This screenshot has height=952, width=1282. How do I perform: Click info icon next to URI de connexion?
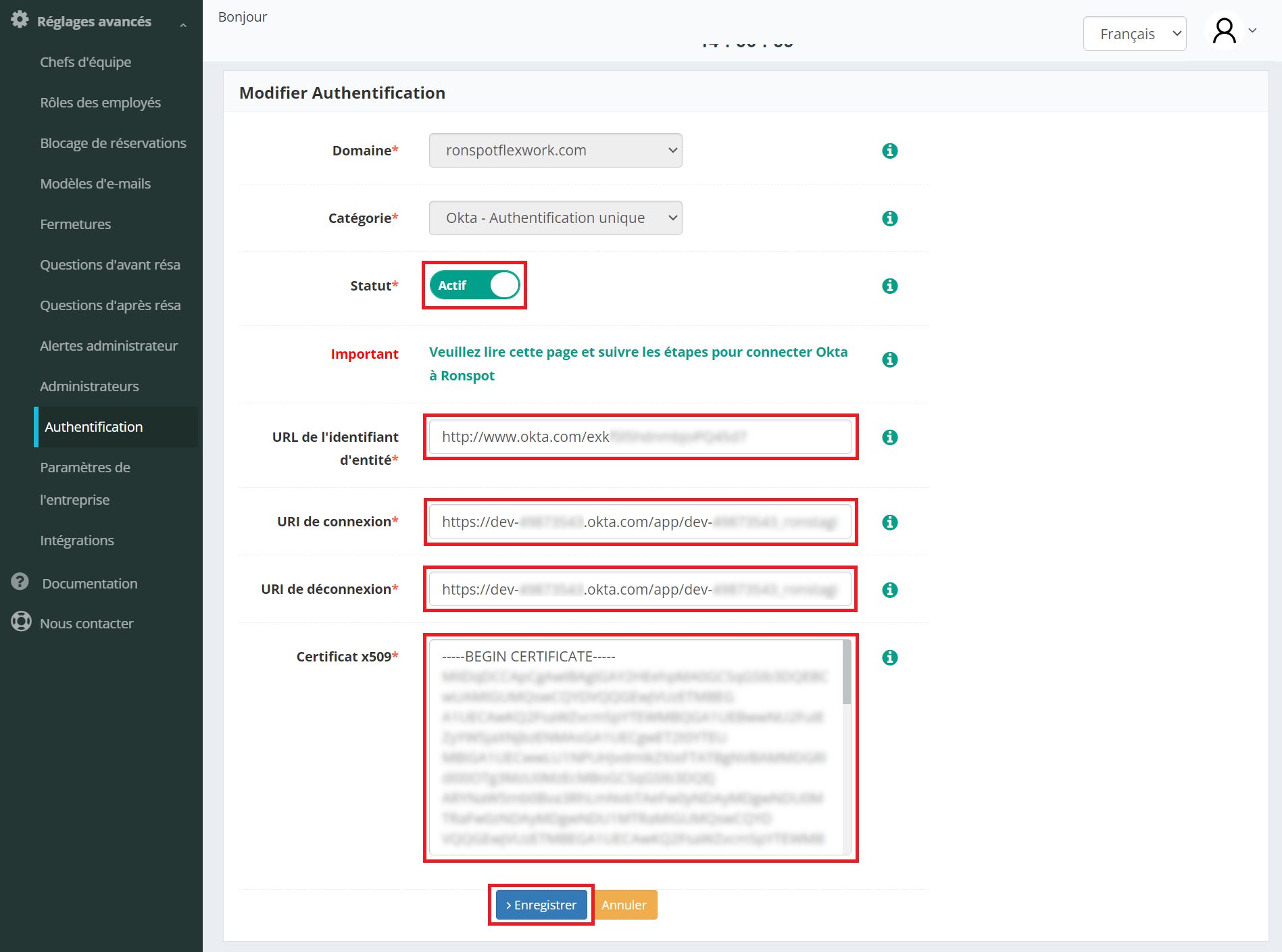[889, 522]
